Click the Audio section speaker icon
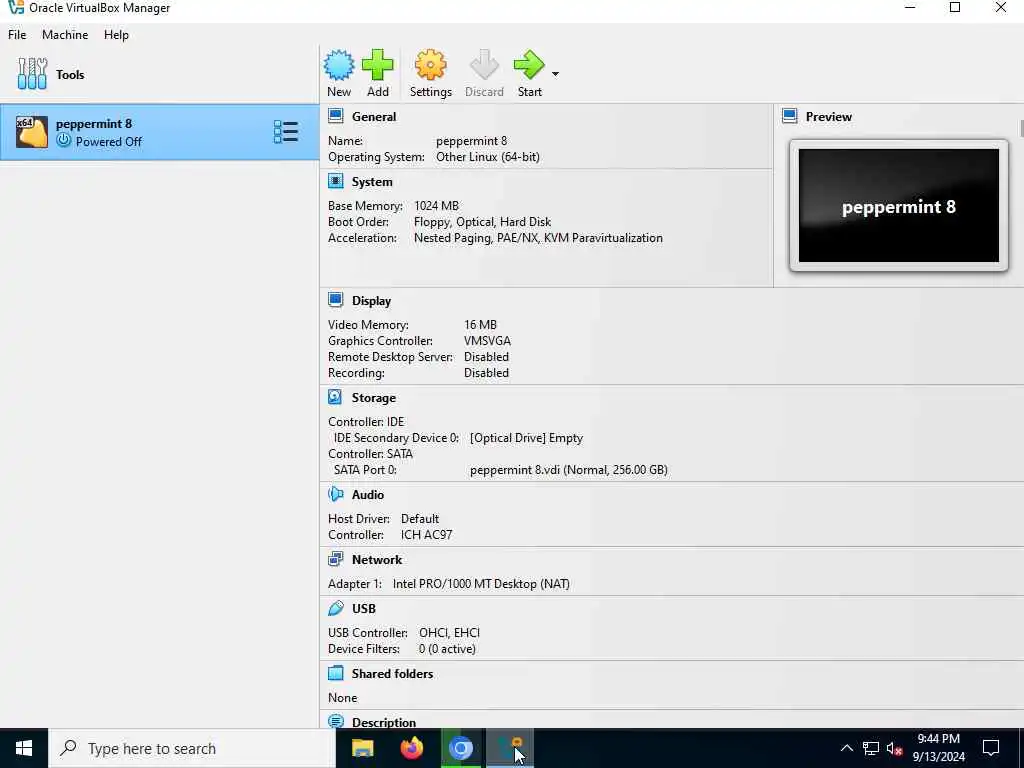 (336, 494)
